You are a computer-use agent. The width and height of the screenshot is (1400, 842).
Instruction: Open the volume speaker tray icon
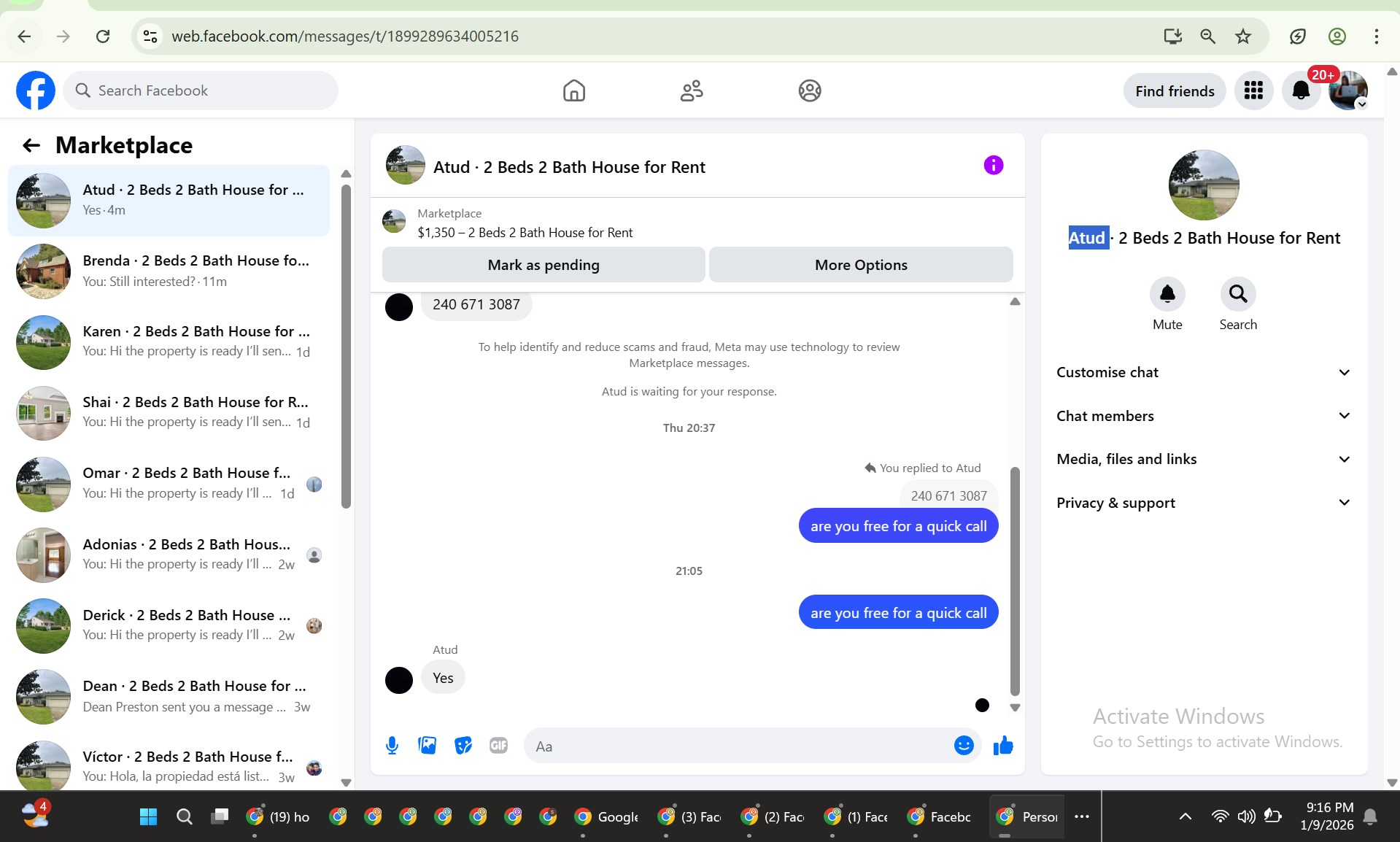click(1246, 816)
